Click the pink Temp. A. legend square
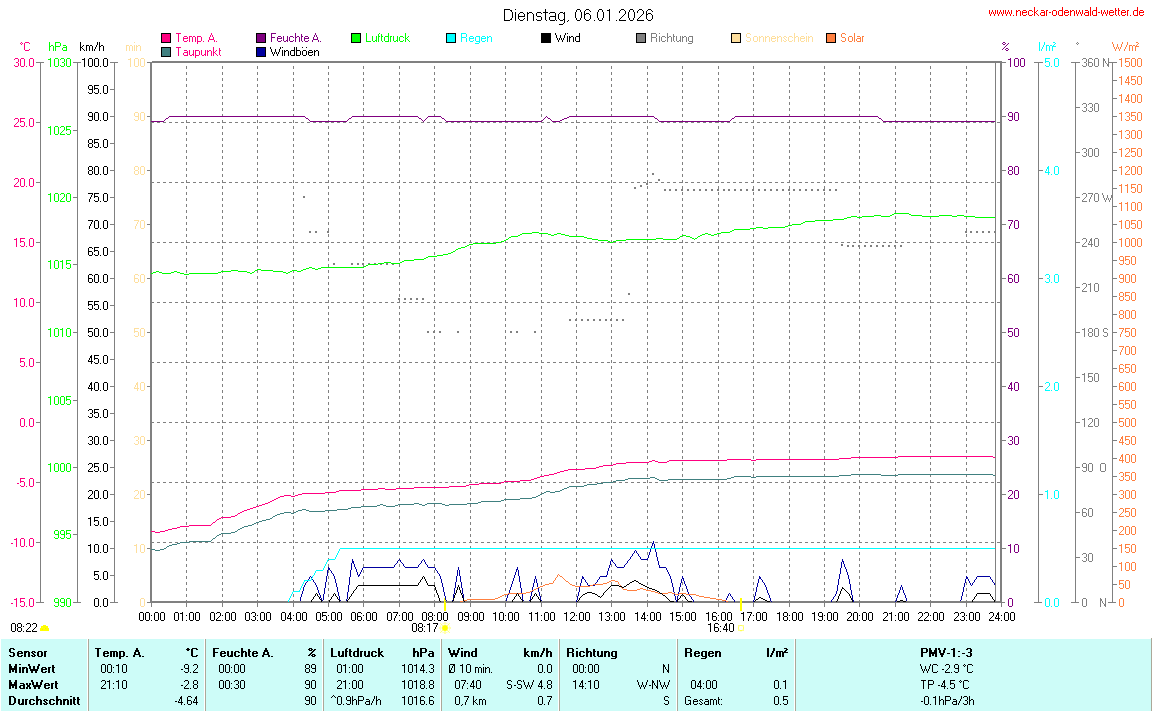The image size is (1152, 711). click(166, 38)
